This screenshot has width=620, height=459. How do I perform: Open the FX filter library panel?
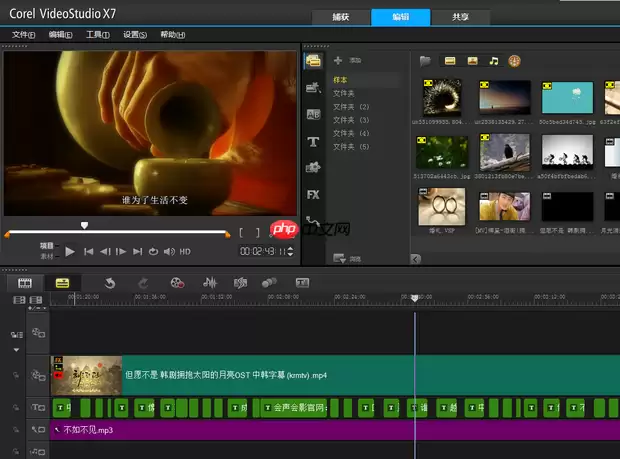[x=313, y=194]
